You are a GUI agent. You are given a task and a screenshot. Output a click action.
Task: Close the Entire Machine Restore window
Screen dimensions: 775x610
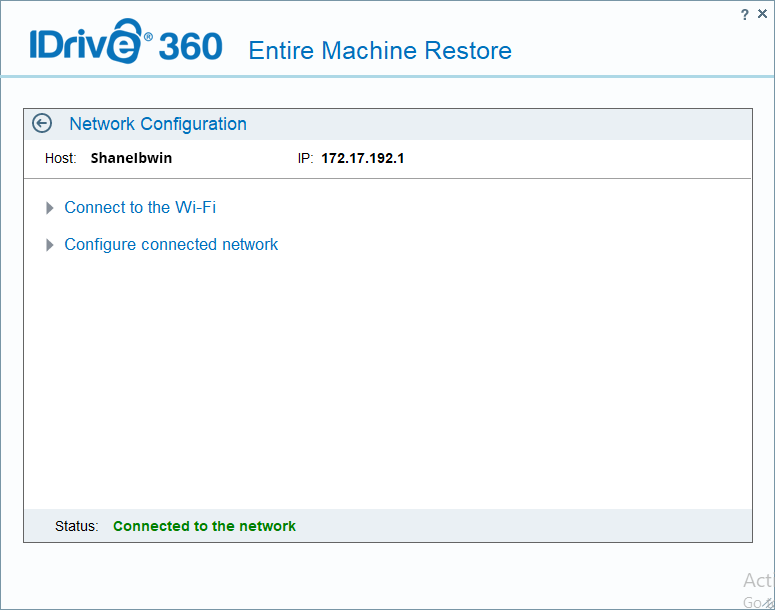(x=763, y=14)
